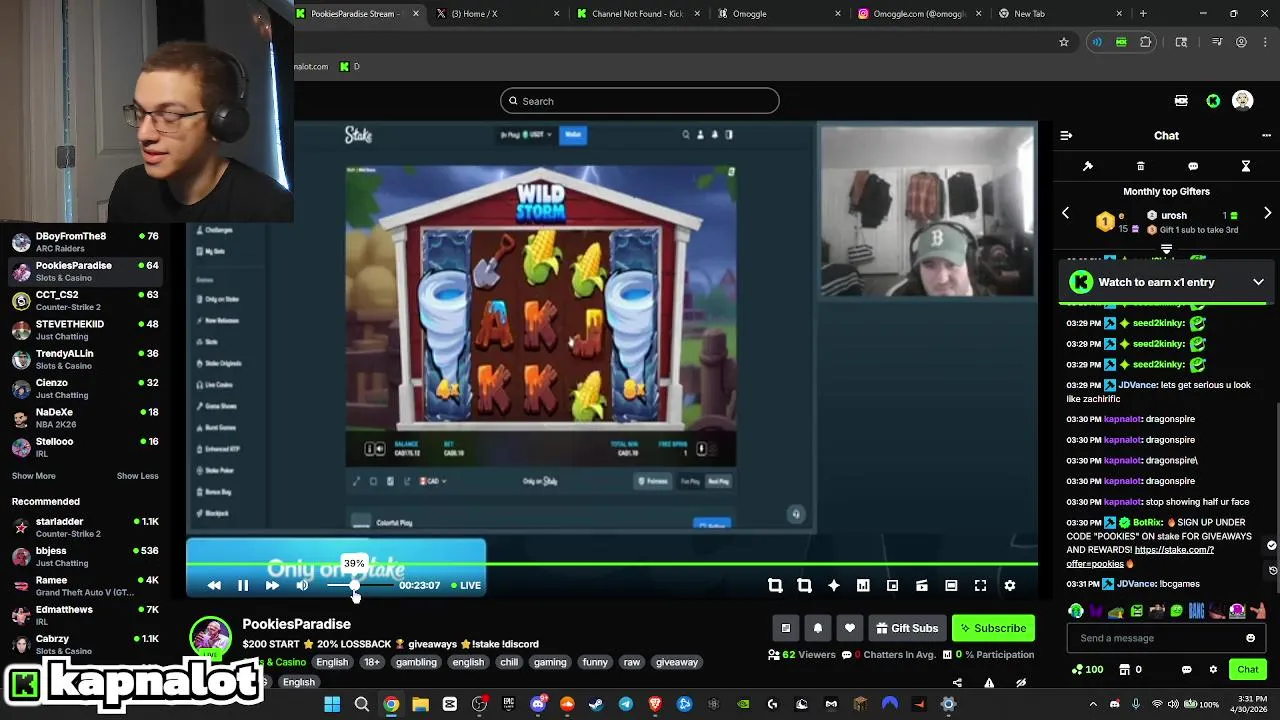Image resolution: width=1280 pixels, height=720 pixels.
Task: Click the clip icon in player controls
Action: (922, 586)
